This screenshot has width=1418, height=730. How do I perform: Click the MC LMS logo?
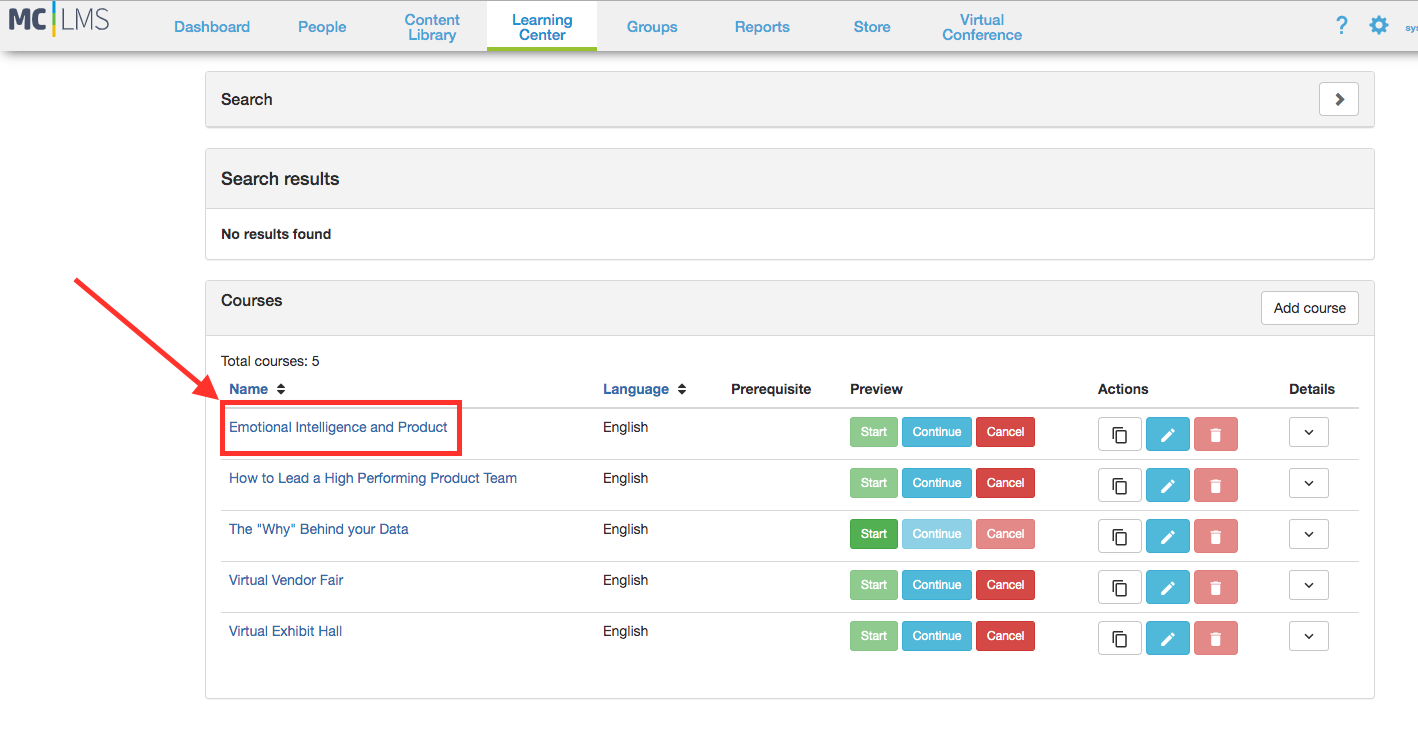59,20
